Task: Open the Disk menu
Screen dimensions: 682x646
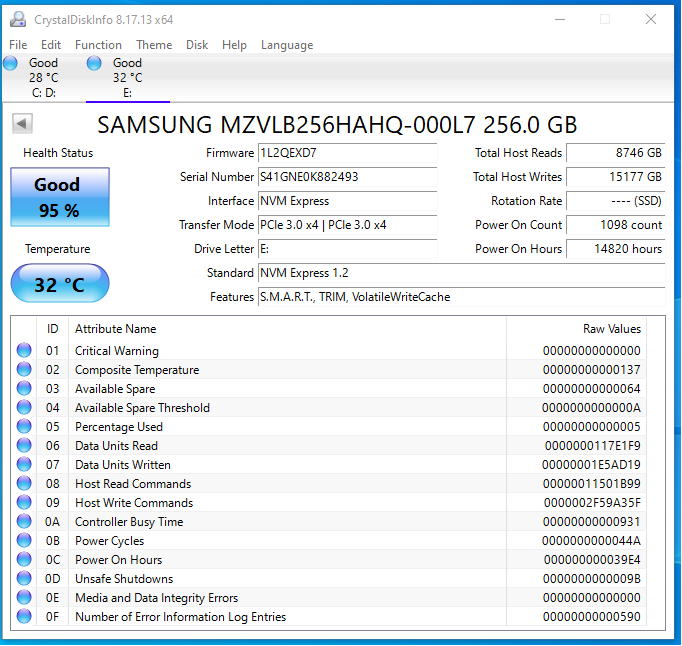Action: [197, 45]
